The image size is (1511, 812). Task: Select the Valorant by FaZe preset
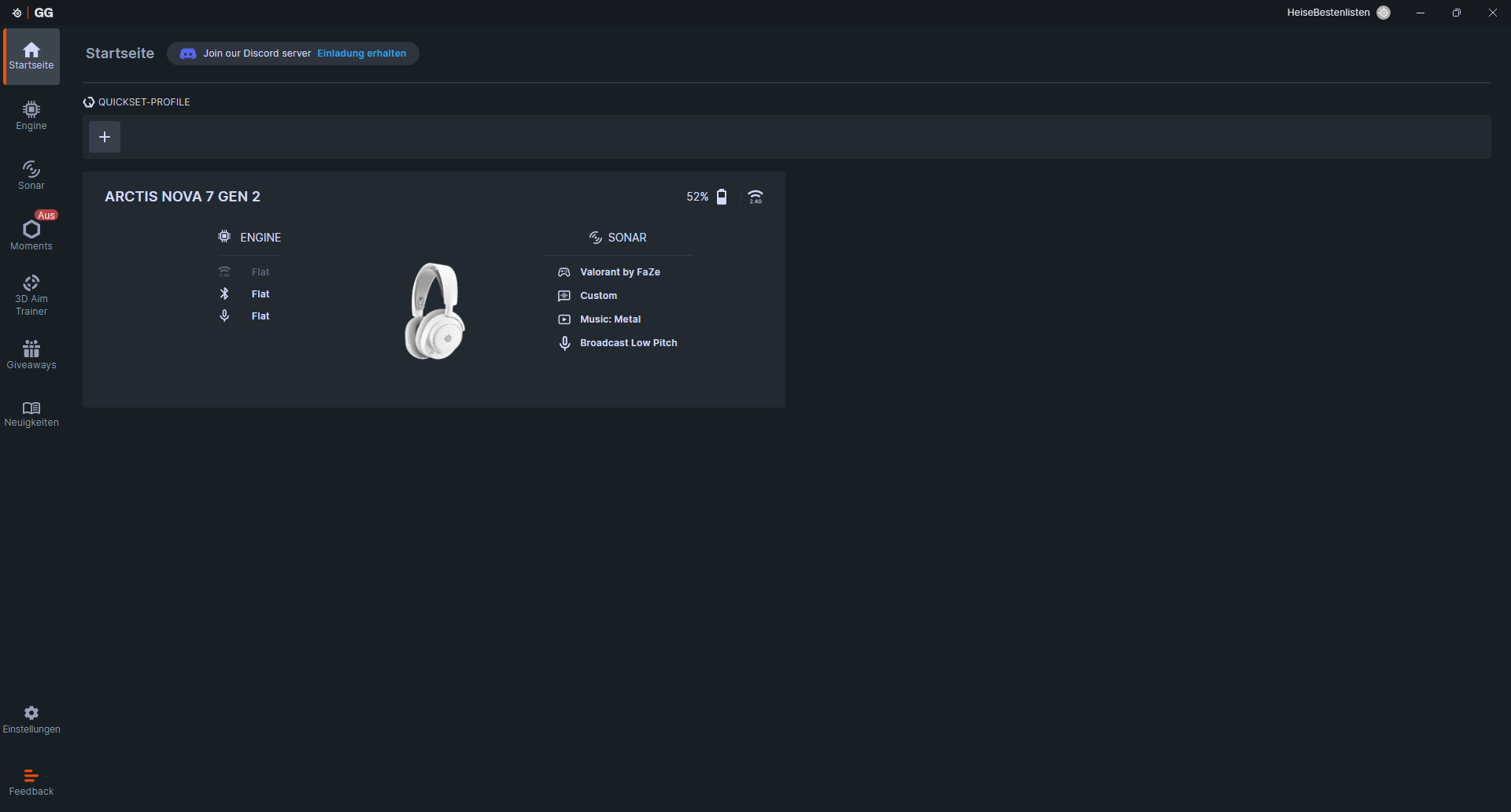619,272
